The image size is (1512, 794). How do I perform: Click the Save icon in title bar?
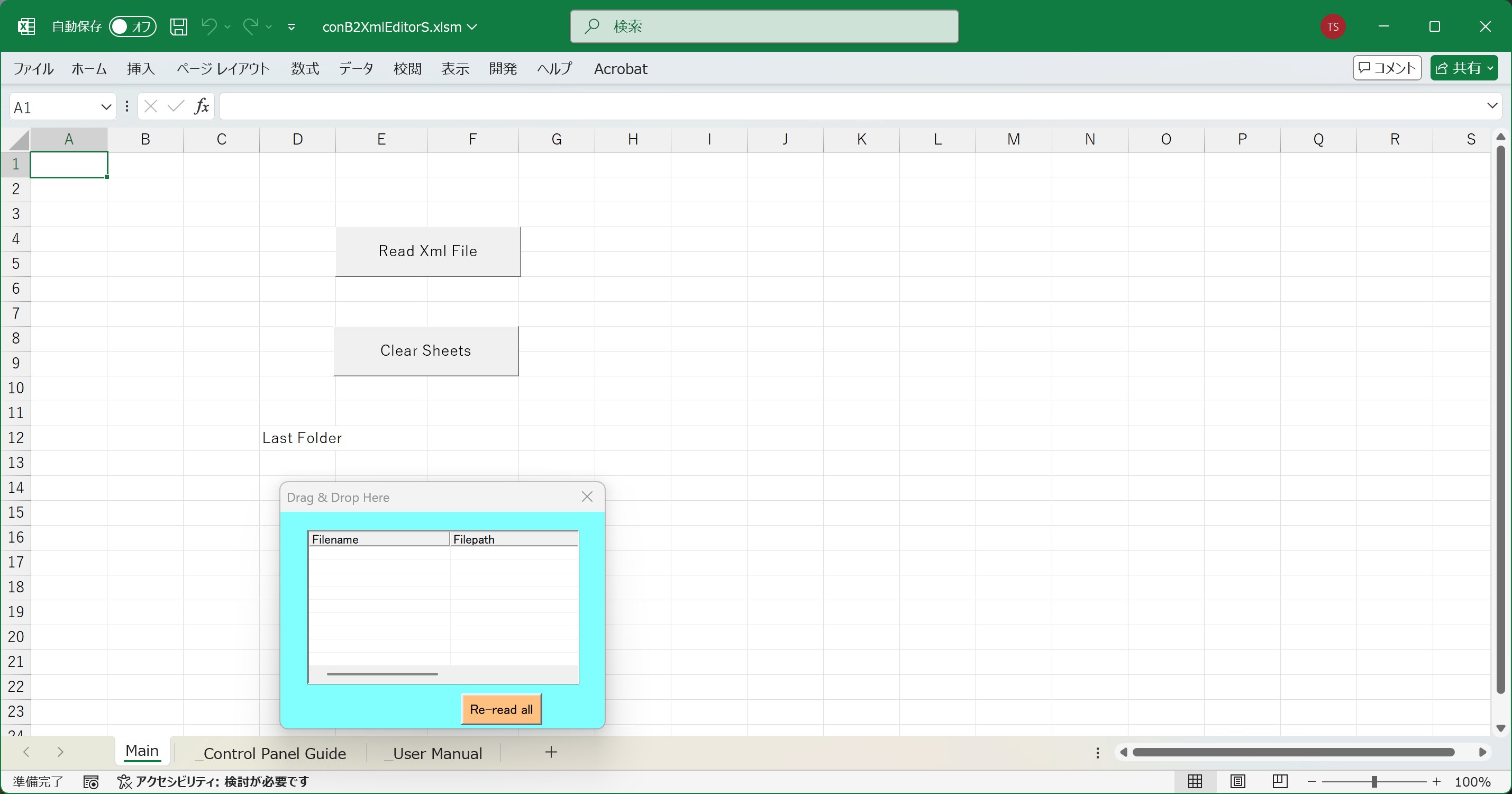[178, 26]
